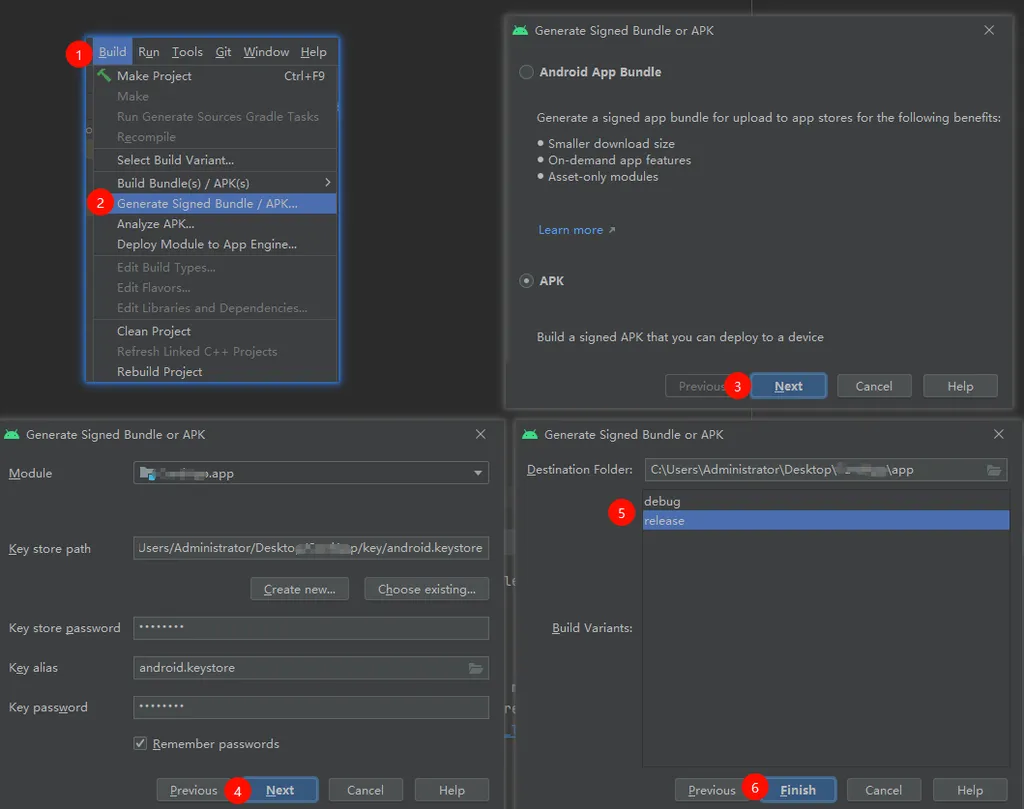Open the Help menu
The width and height of the screenshot is (1024, 809).
313,52
